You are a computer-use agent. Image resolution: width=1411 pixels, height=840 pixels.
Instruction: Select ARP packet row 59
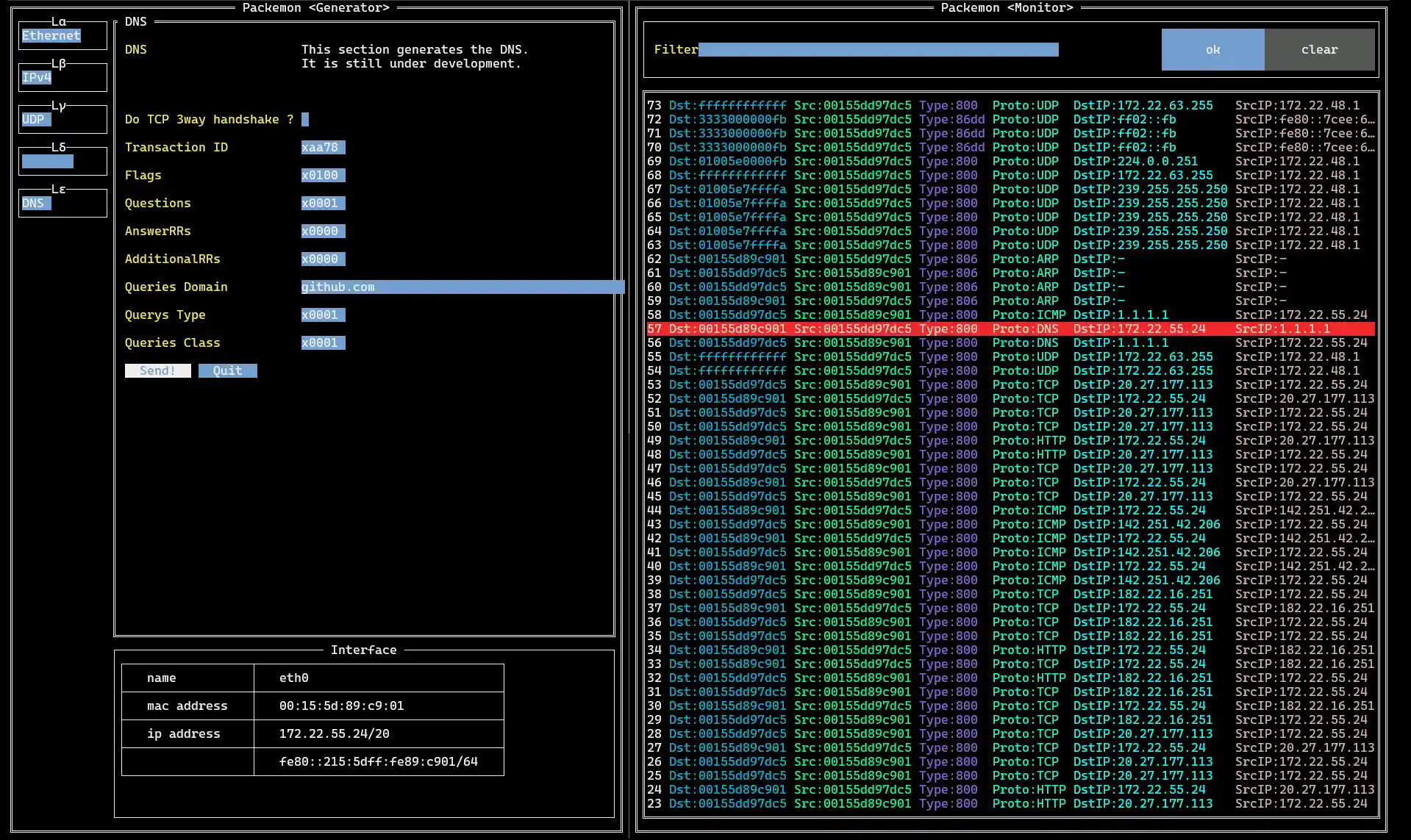click(x=1011, y=301)
